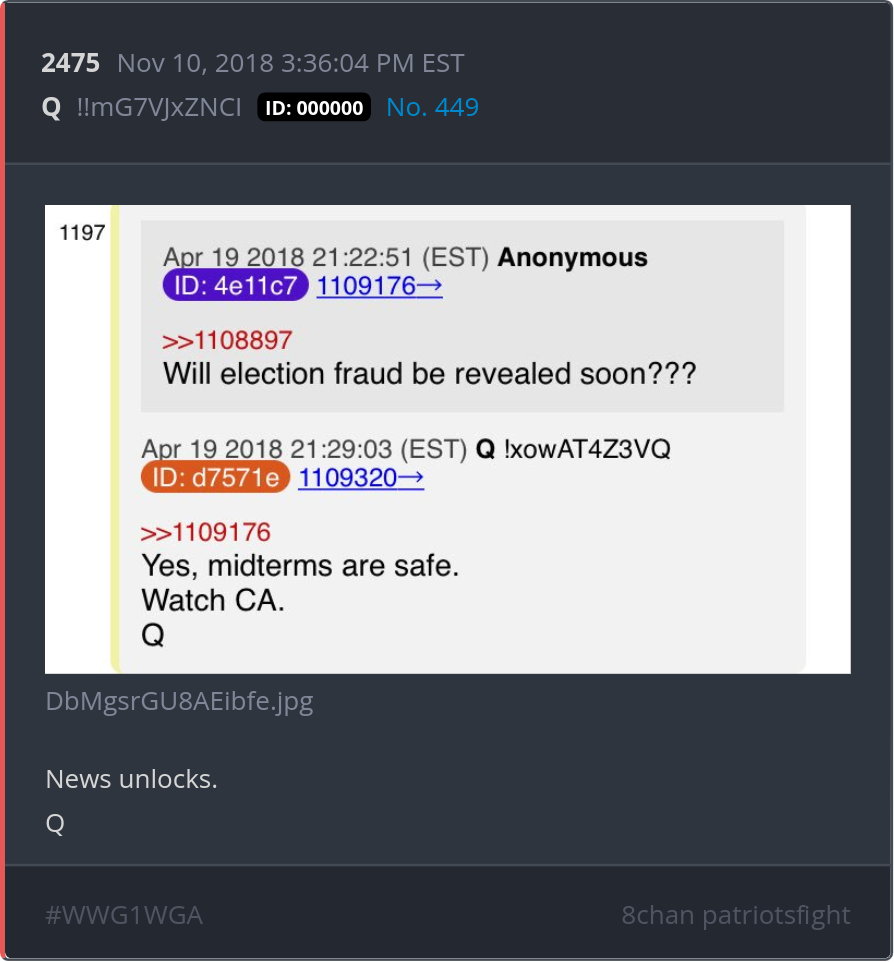
Task: Open the embedded screenshot image
Action: 447,439
